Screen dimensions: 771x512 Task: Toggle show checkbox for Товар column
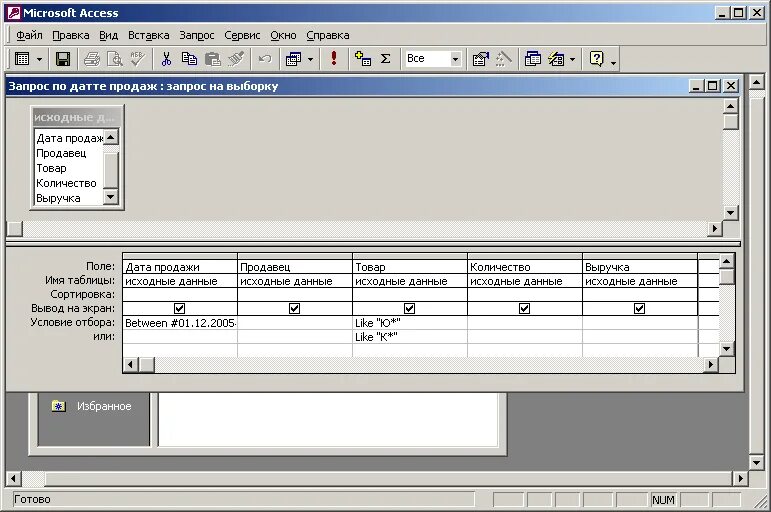410,308
